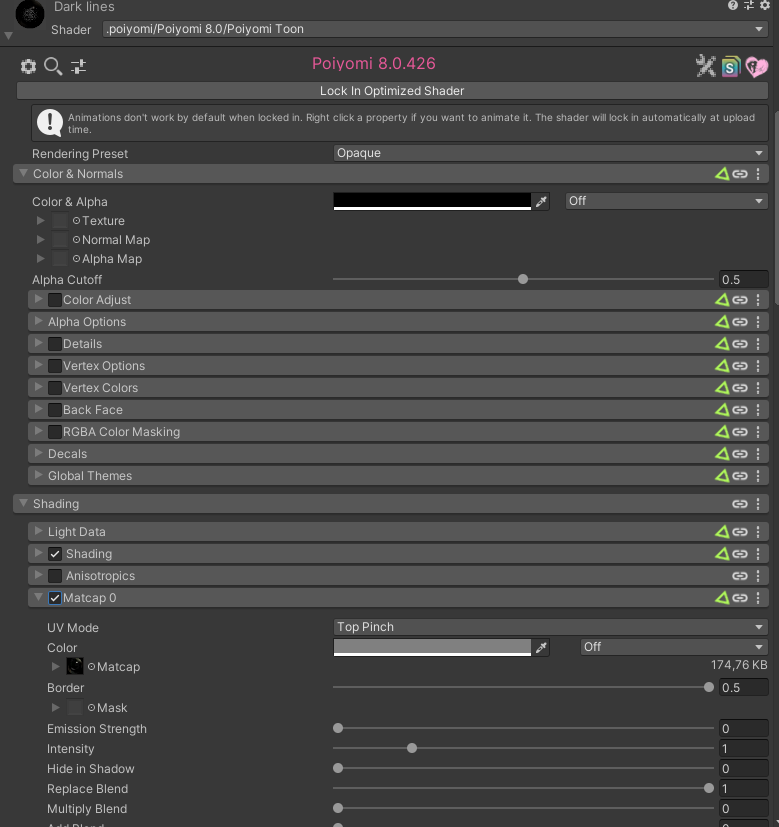The width and height of the screenshot is (779, 827).
Task: Open material preset selector icon at top
Action: pyautogui.click(x=748, y=5)
